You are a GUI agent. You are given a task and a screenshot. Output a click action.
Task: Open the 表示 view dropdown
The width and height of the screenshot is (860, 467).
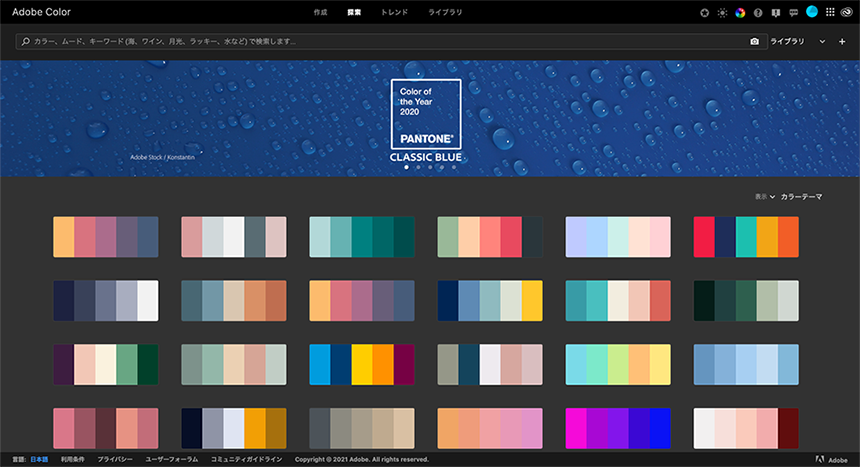[765, 196]
